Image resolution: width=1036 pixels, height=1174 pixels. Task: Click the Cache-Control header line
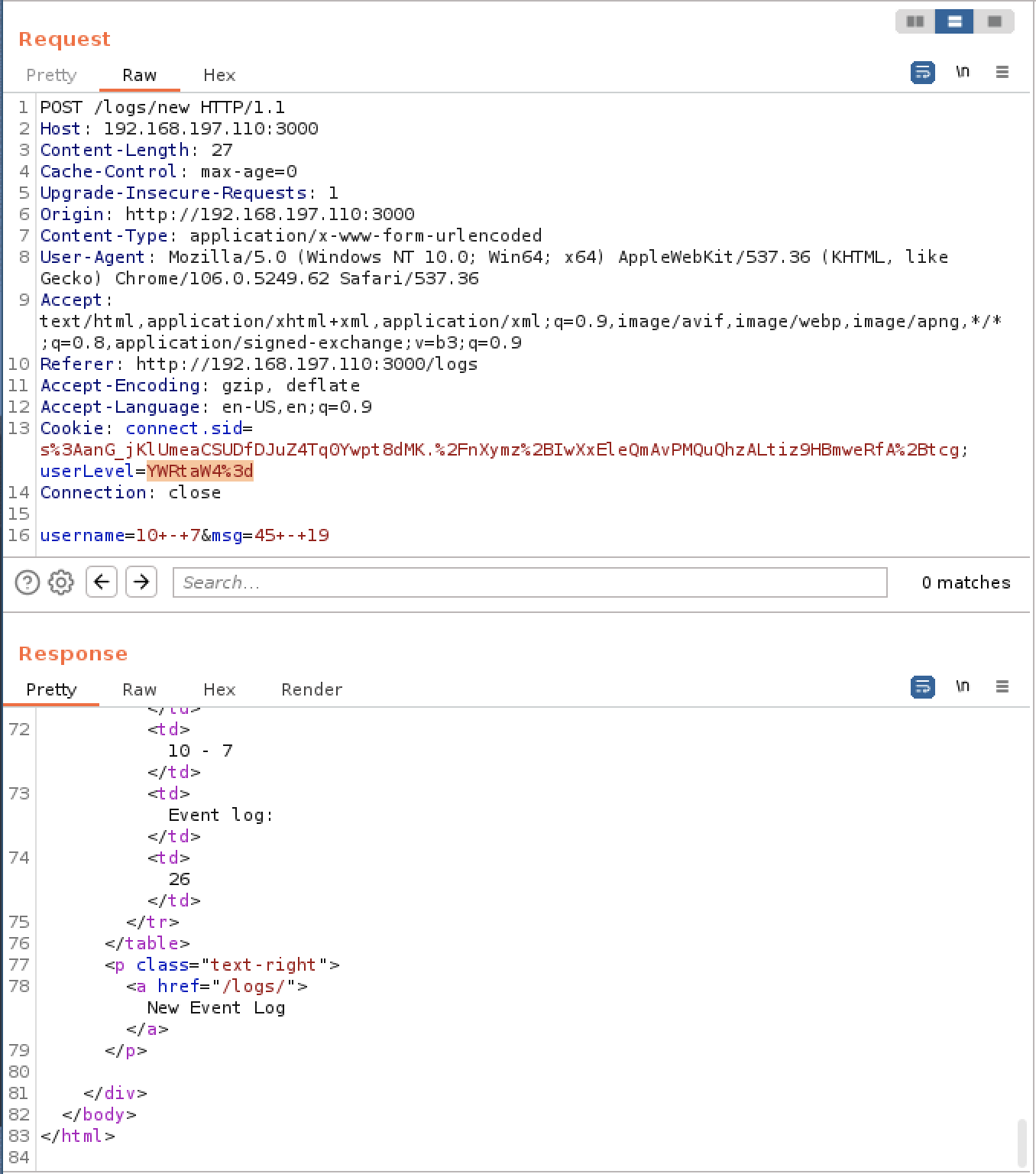pyautogui.click(x=168, y=171)
